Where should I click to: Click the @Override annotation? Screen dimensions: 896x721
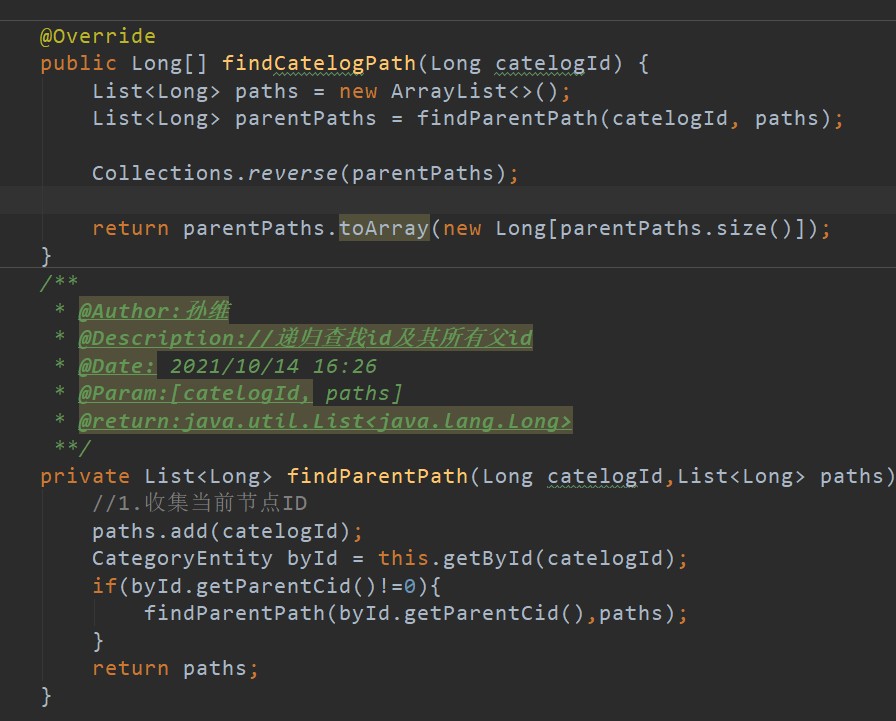click(x=97, y=37)
